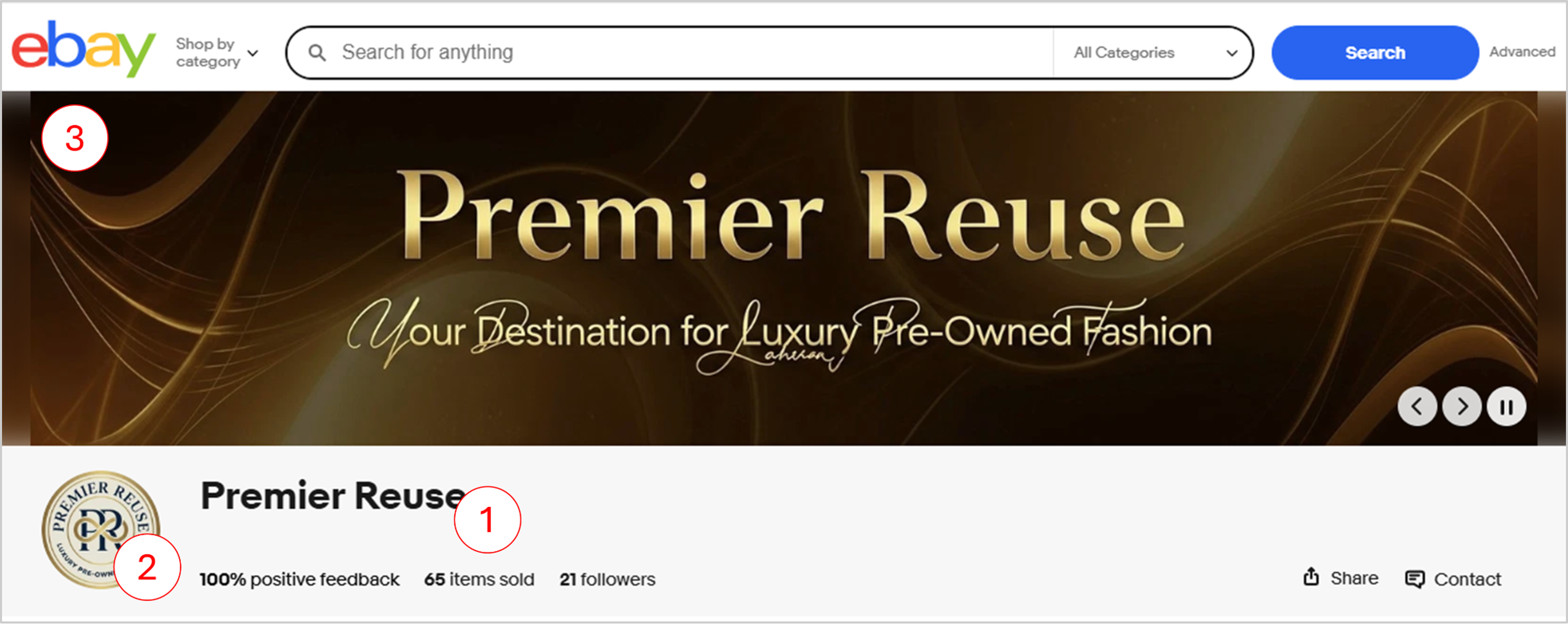The width and height of the screenshot is (1568, 624).
Task: View the 21 followers count
Action: click(x=607, y=579)
